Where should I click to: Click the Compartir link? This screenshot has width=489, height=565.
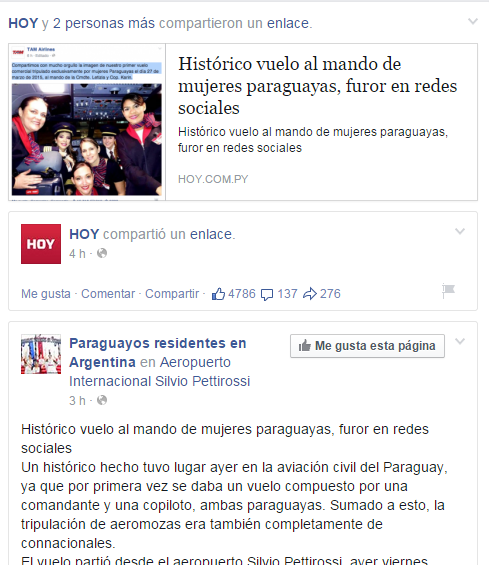[x=172, y=294]
